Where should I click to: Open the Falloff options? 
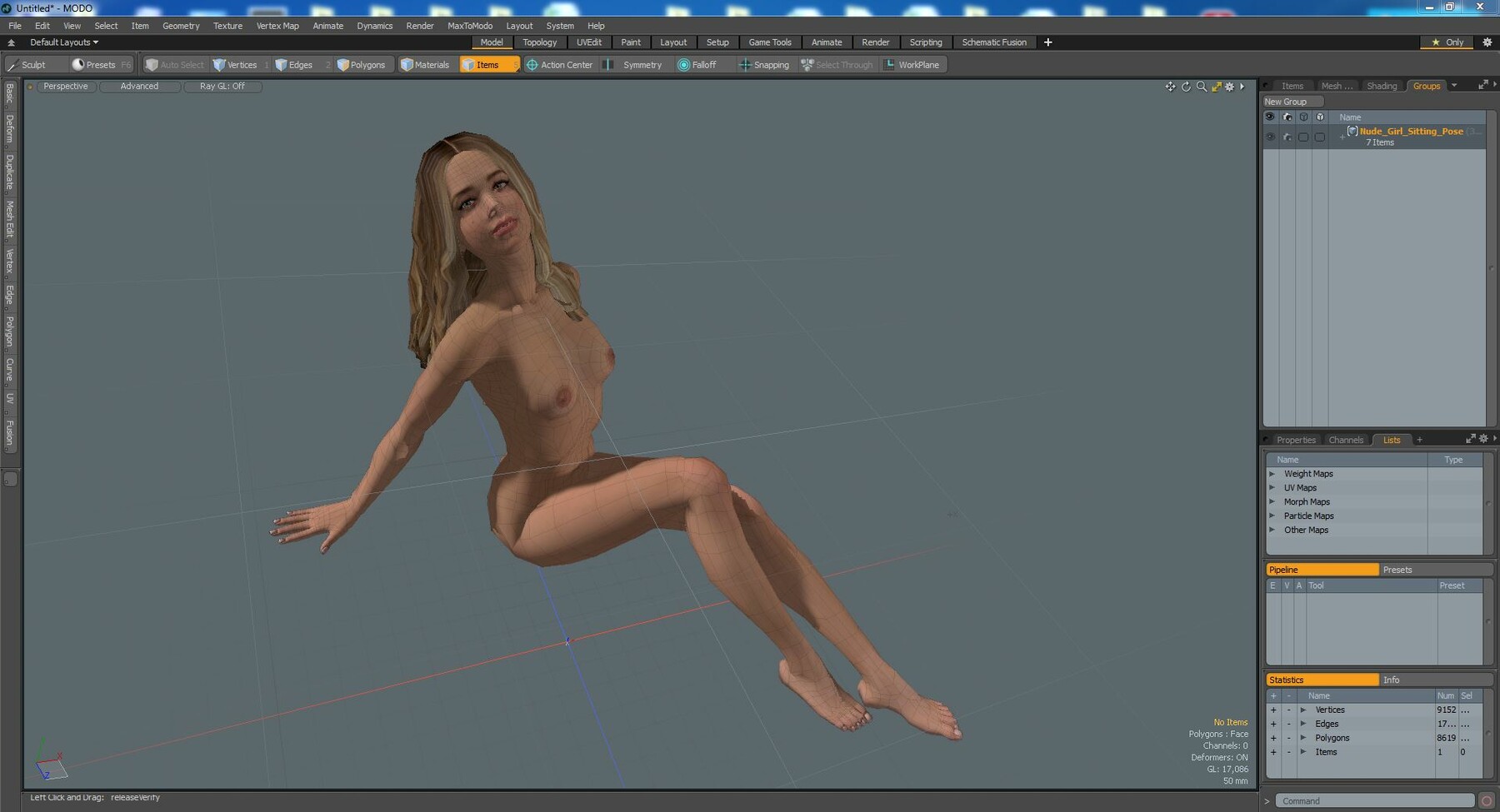tap(697, 65)
